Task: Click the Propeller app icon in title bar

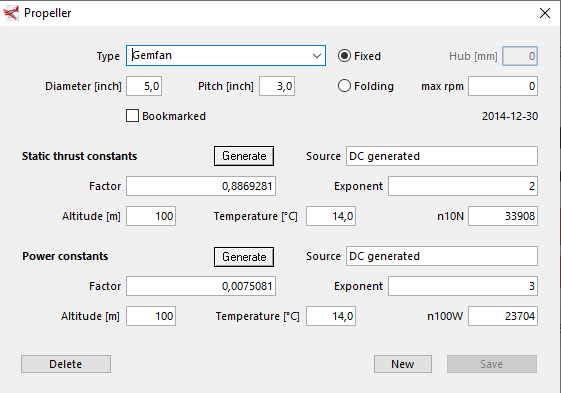Action: [11, 13]
